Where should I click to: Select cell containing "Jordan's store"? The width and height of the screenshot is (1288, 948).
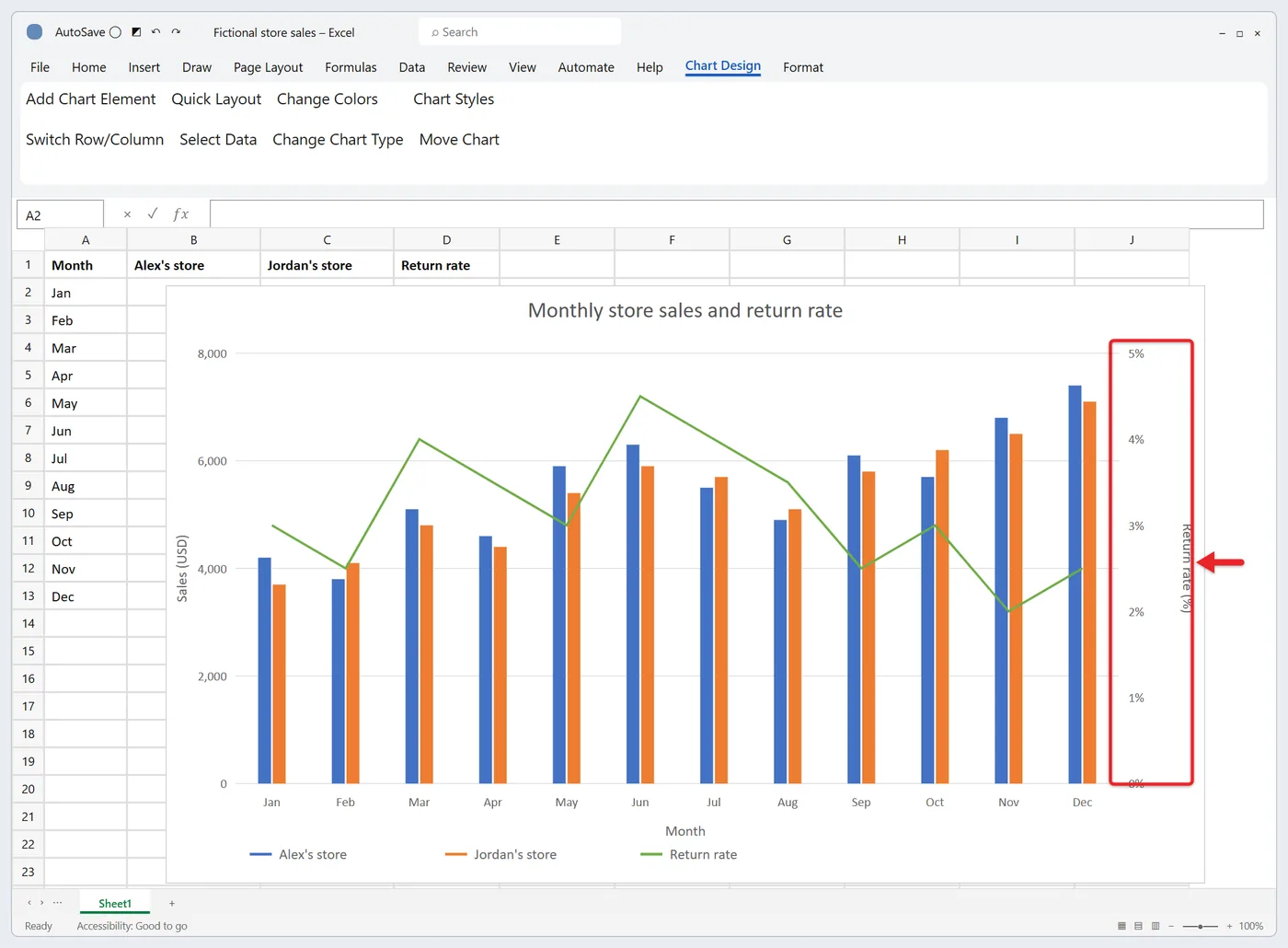(x=327, y=265)
